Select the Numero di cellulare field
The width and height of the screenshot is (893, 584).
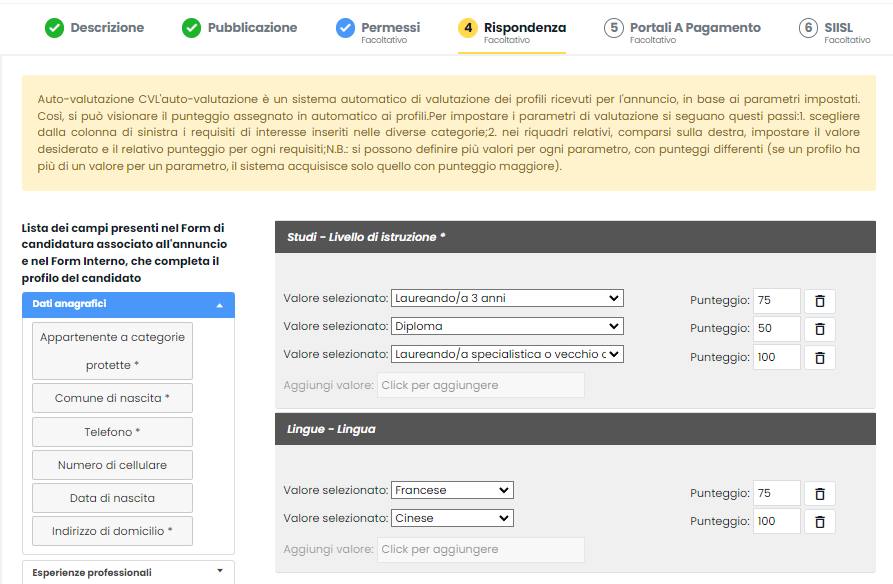click(x=112, y=465)
